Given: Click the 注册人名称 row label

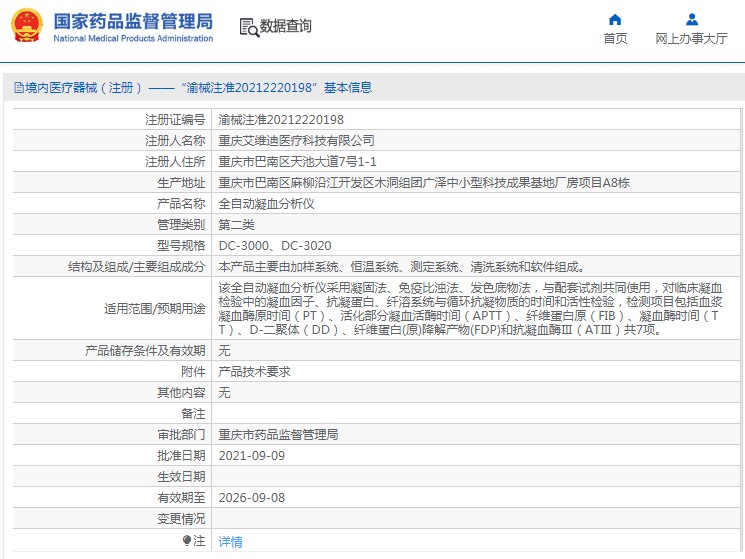Looking at the screenshot, I should 175,141.
